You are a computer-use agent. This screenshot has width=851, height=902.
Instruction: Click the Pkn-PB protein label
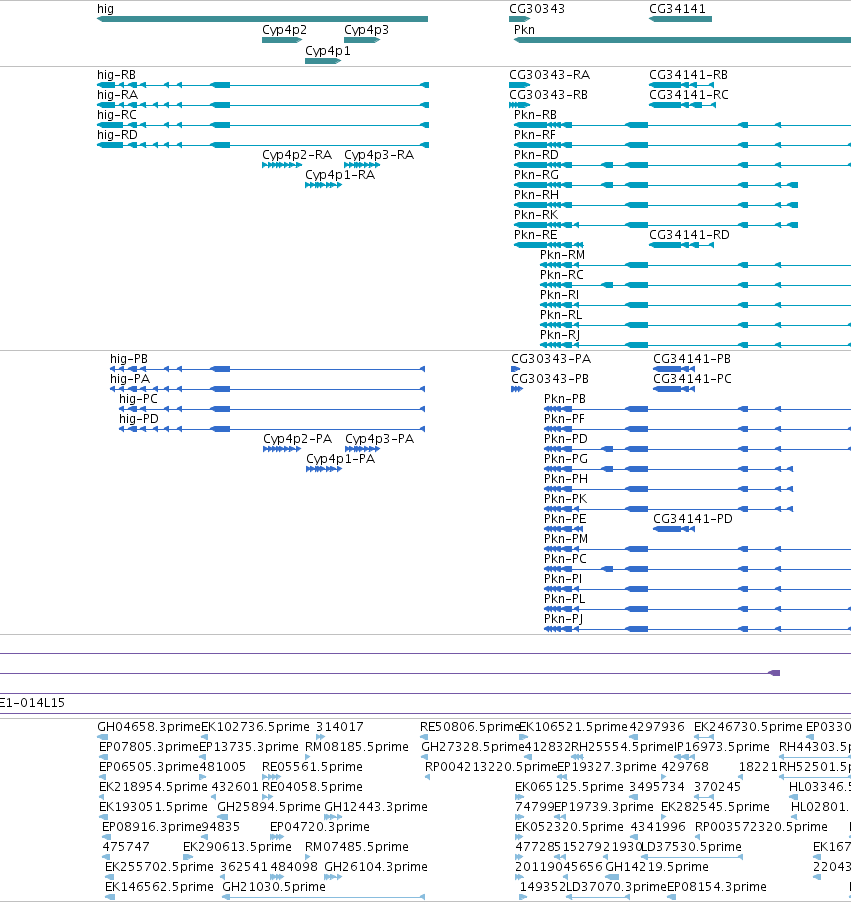pyautogui.click(x=564, y=399)
